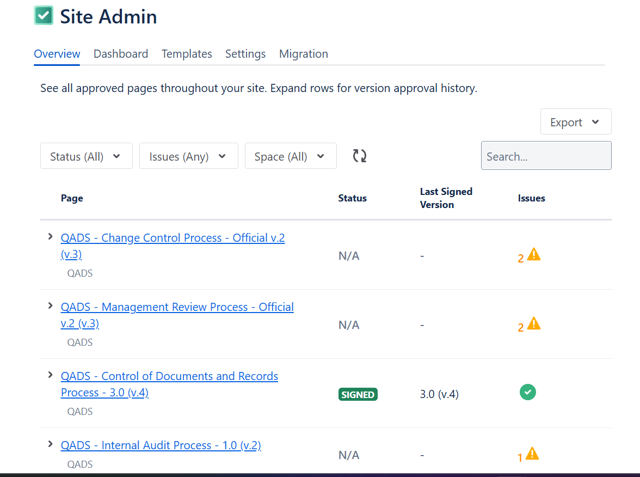640x477 pixels.
Task: Expand the Control of Documents and Records row
Action: click(50, 375)
